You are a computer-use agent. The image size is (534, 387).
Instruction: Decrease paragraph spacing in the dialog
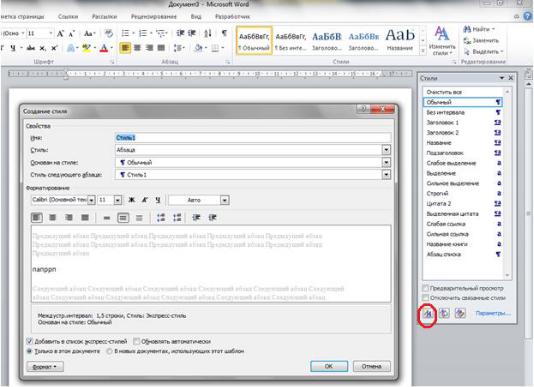click(x=177, y=217)
